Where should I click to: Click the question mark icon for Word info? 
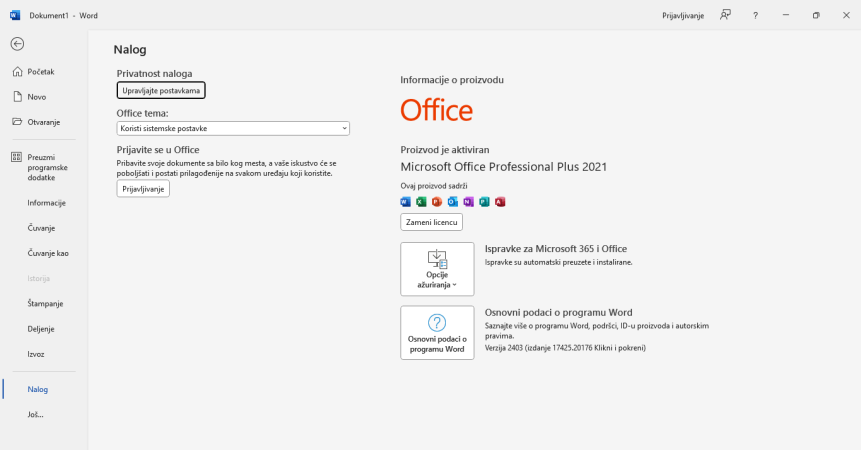[437, 323]
